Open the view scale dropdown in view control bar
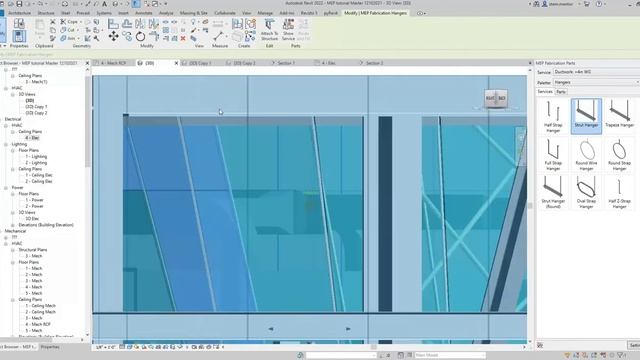Image resolution: width=640 pixels, height=360 pixels. (x=105, y=347)
